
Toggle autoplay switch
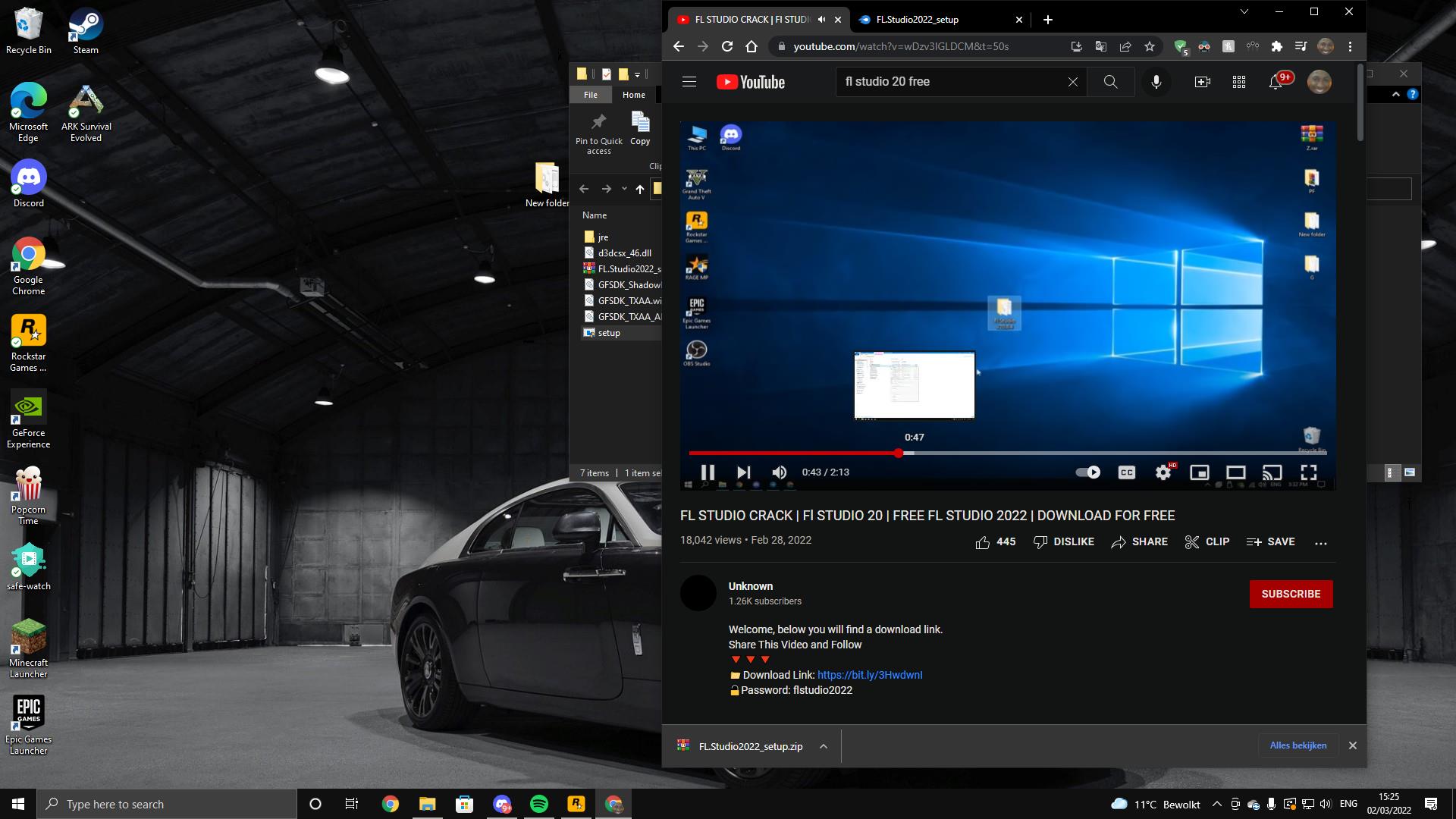click(x=1088, y=472)
